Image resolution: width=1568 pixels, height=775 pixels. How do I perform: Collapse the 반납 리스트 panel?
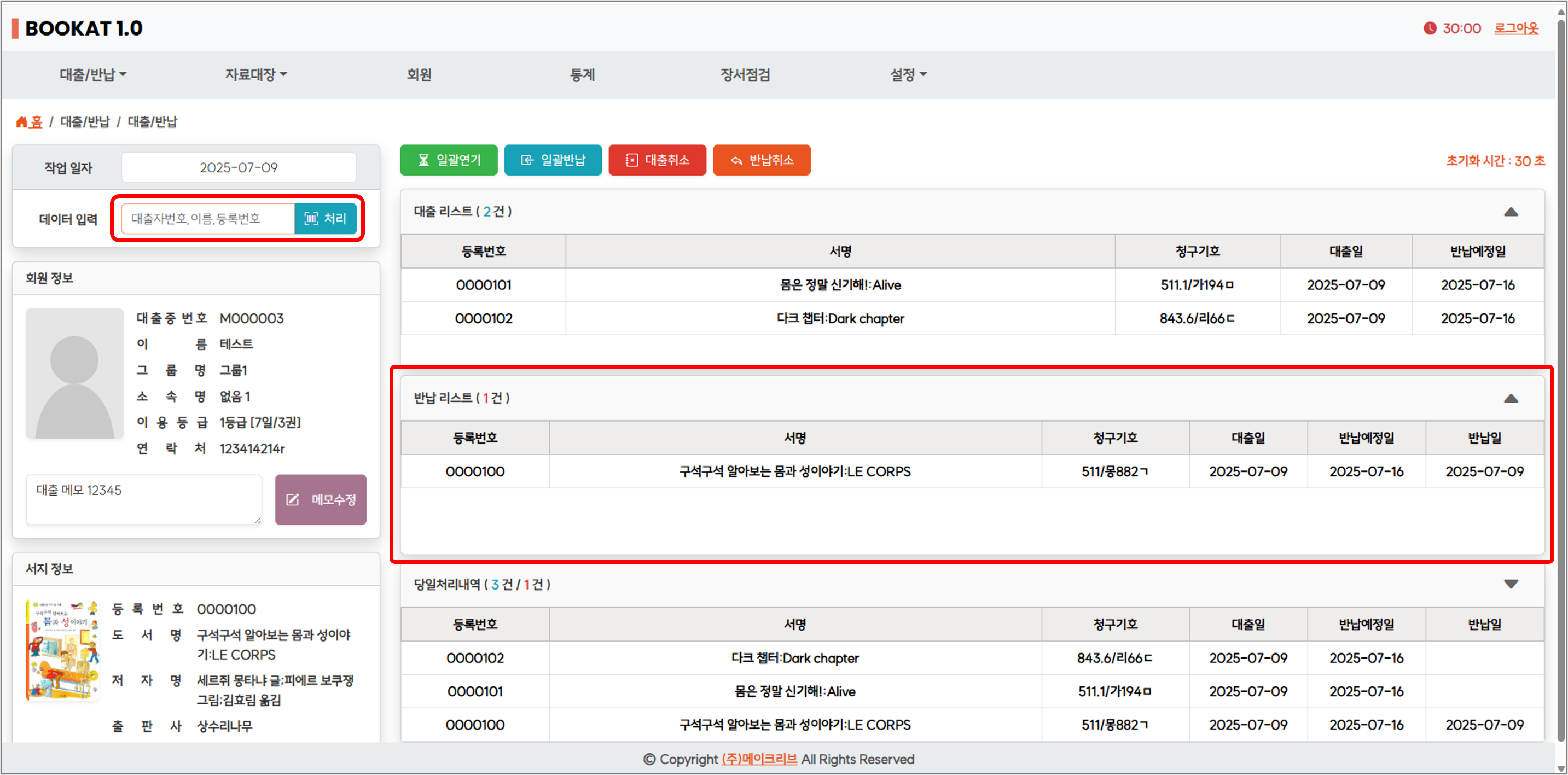pyautogui.click(x=1510, y=399)
